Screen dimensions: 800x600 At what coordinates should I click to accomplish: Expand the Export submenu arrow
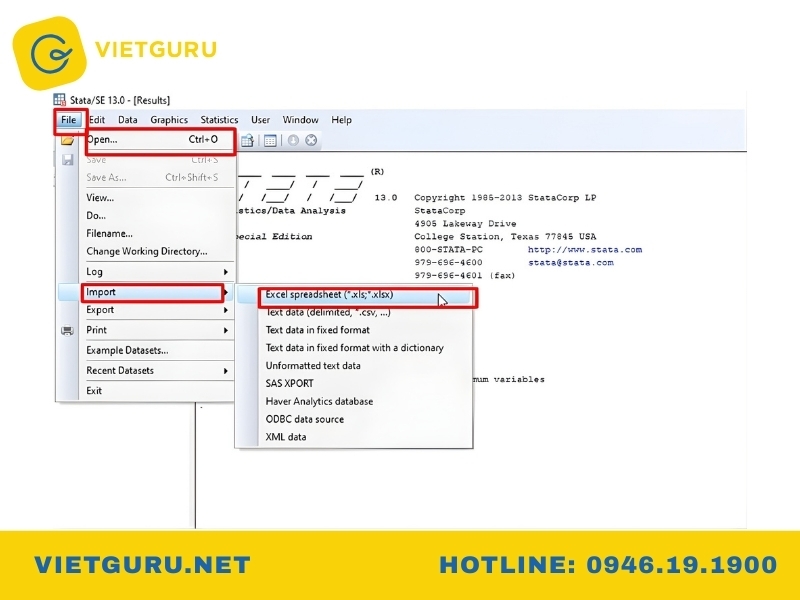point(226,310)
